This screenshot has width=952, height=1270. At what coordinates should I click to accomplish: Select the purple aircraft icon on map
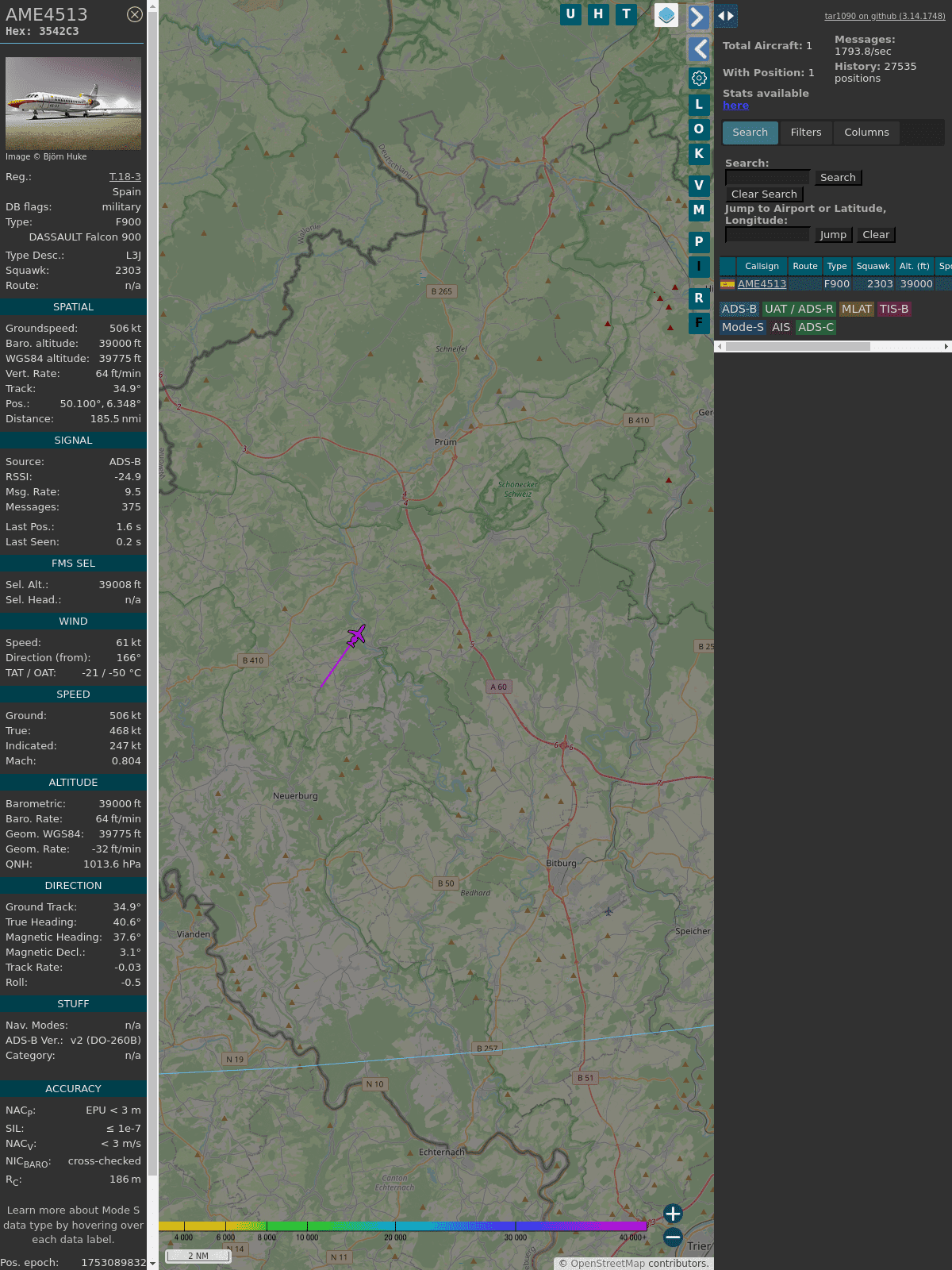point(357,635)
